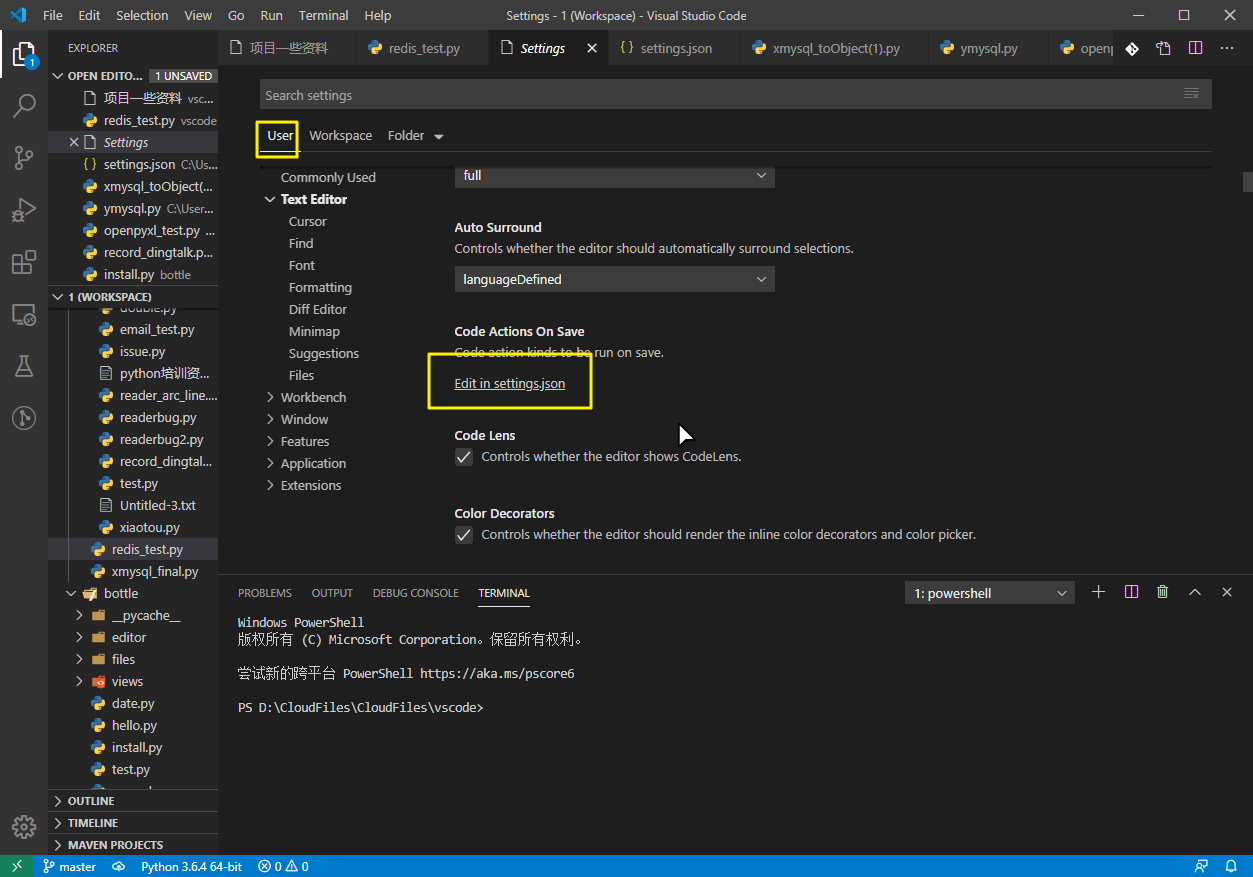Open the Selection menu

142,15
